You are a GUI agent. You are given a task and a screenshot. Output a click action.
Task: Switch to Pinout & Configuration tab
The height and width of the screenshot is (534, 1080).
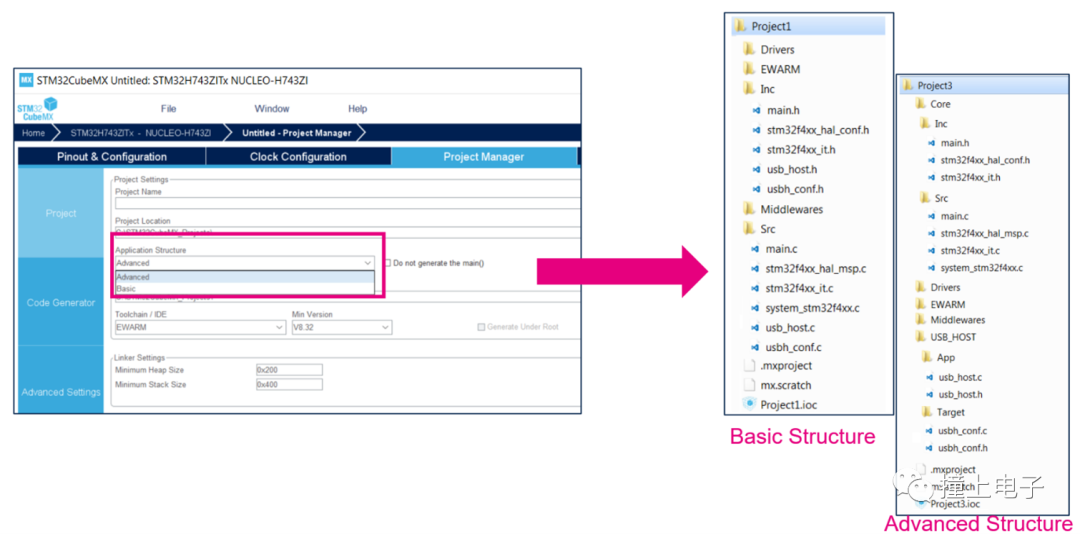[112, 156]
